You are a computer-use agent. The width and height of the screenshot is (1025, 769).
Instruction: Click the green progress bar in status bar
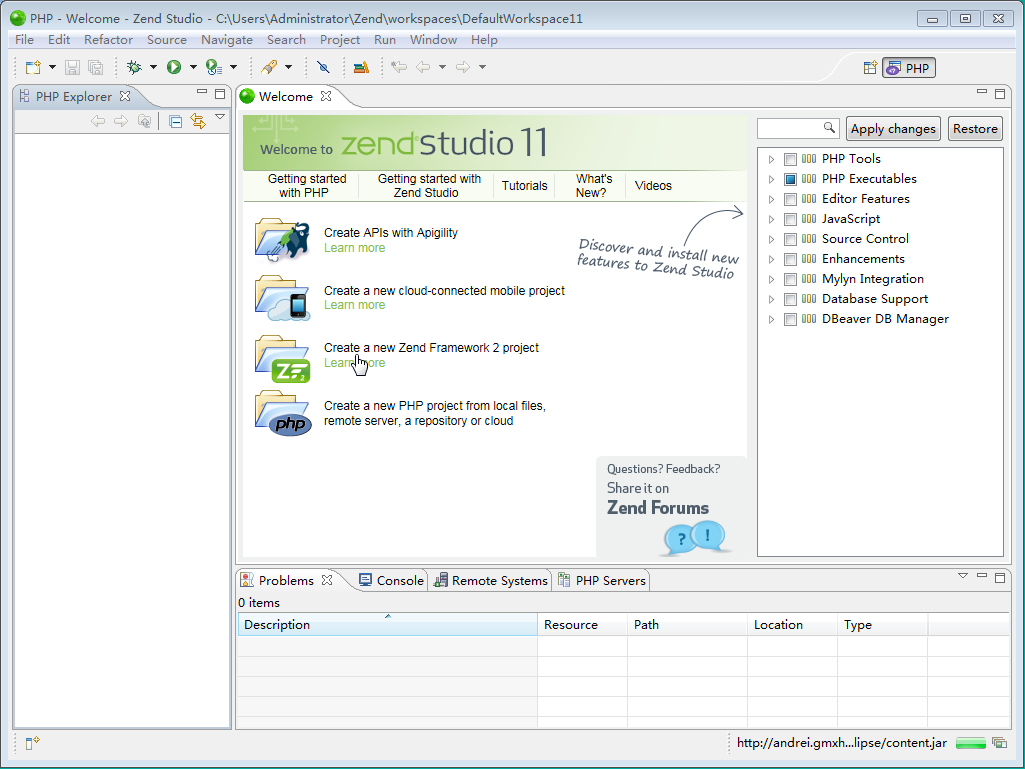[971, 743]
